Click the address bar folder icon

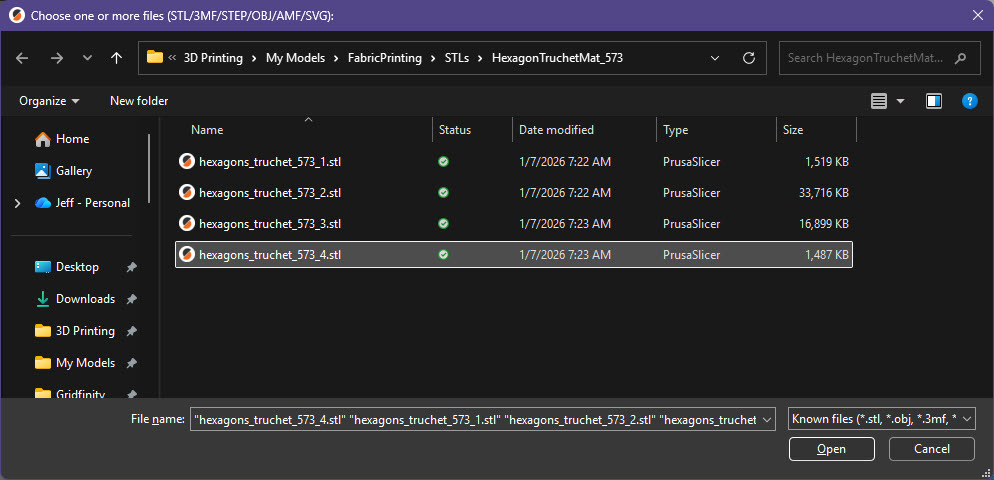pyautogui.click(x=155, y=58)
